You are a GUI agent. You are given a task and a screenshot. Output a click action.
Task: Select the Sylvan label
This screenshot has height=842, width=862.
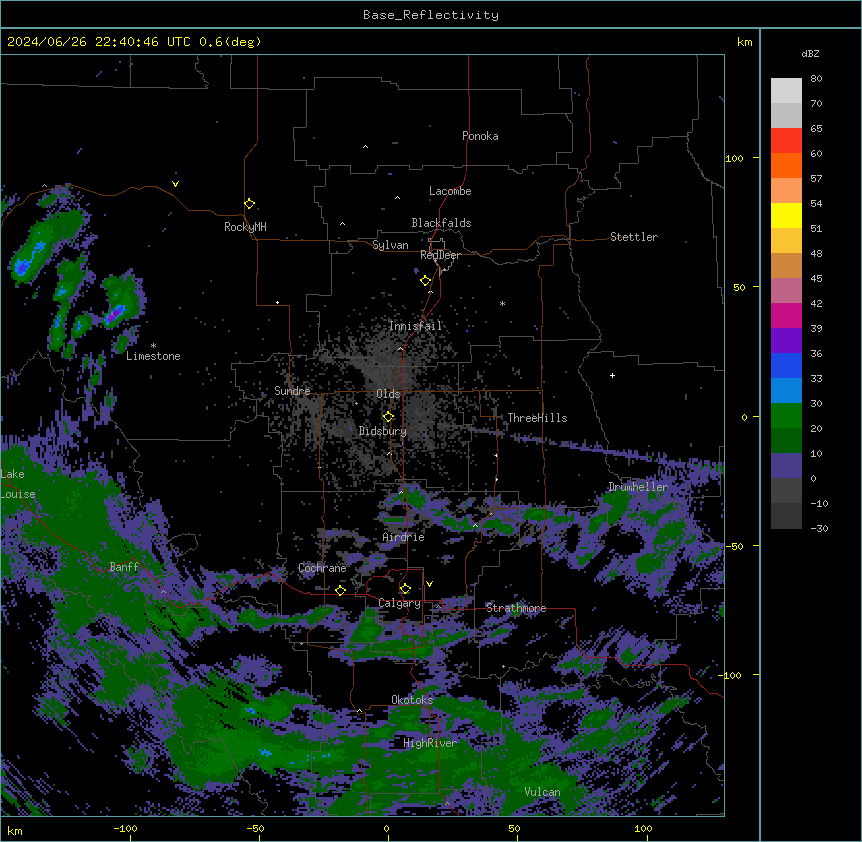[390, 245]
